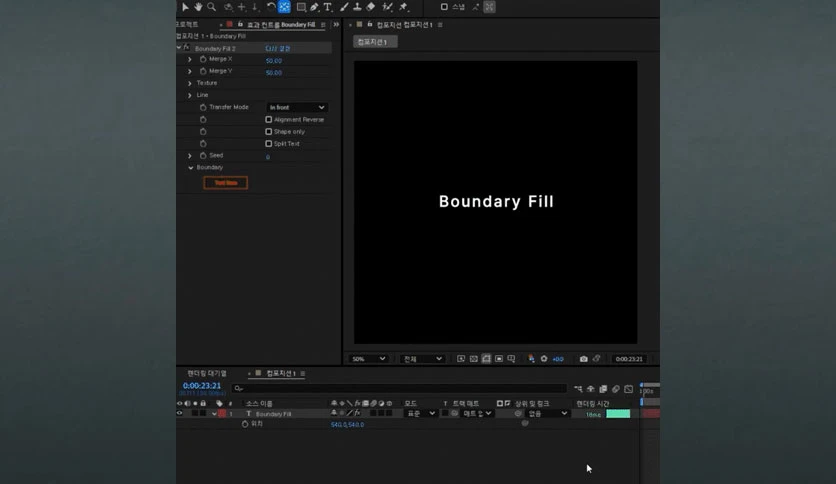Select the Rotation tool
Image resolution: width=836 pixels, height=484 pixels.
coord(271,7)
